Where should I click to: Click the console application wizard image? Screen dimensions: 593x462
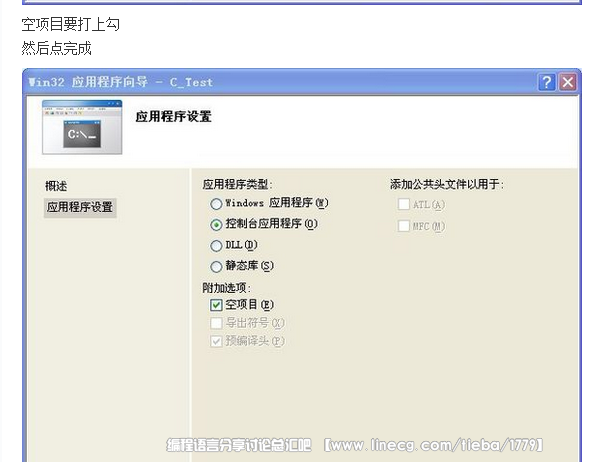[82, 127]
